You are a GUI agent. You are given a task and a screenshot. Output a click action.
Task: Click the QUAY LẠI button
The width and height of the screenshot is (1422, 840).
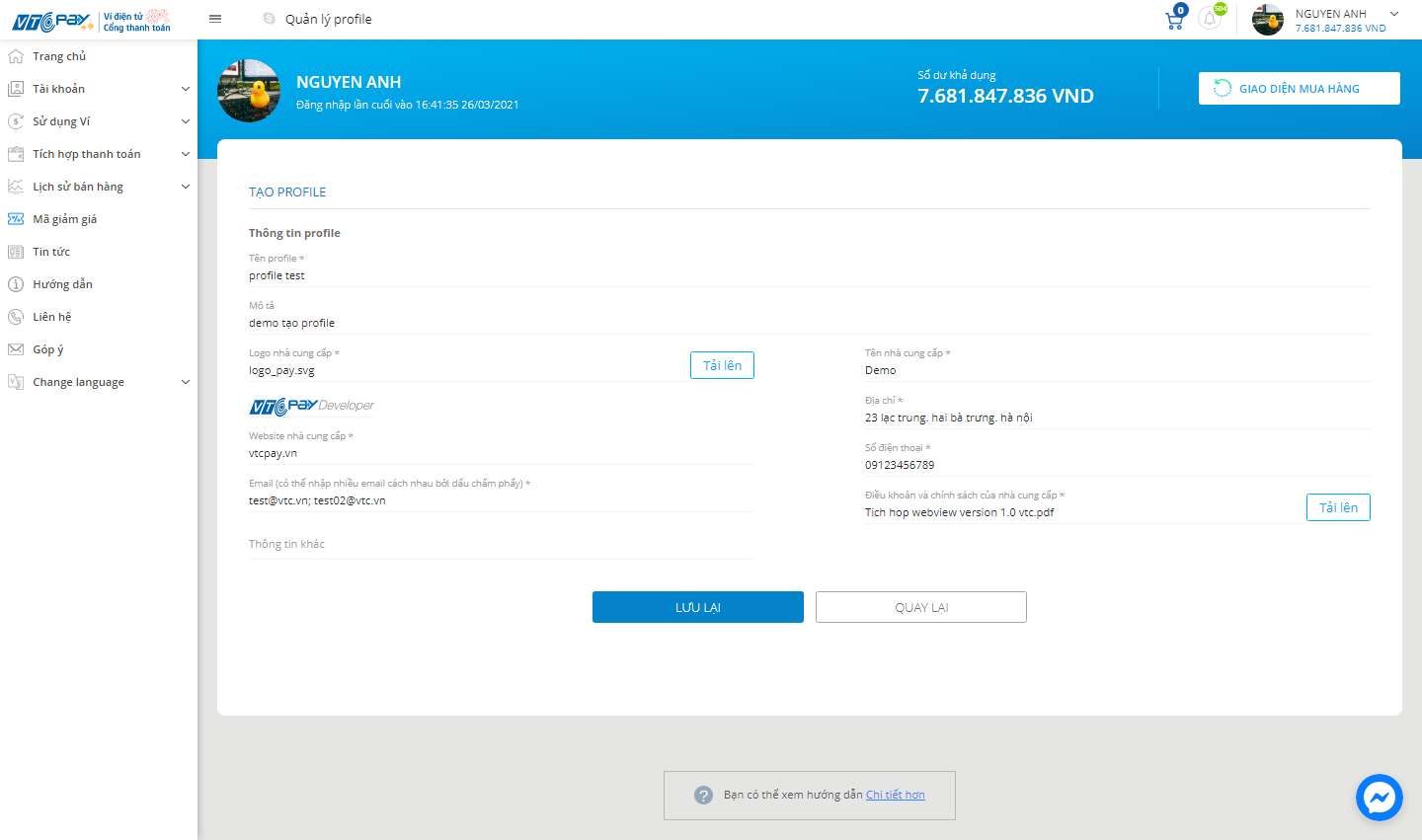(920, 607)
